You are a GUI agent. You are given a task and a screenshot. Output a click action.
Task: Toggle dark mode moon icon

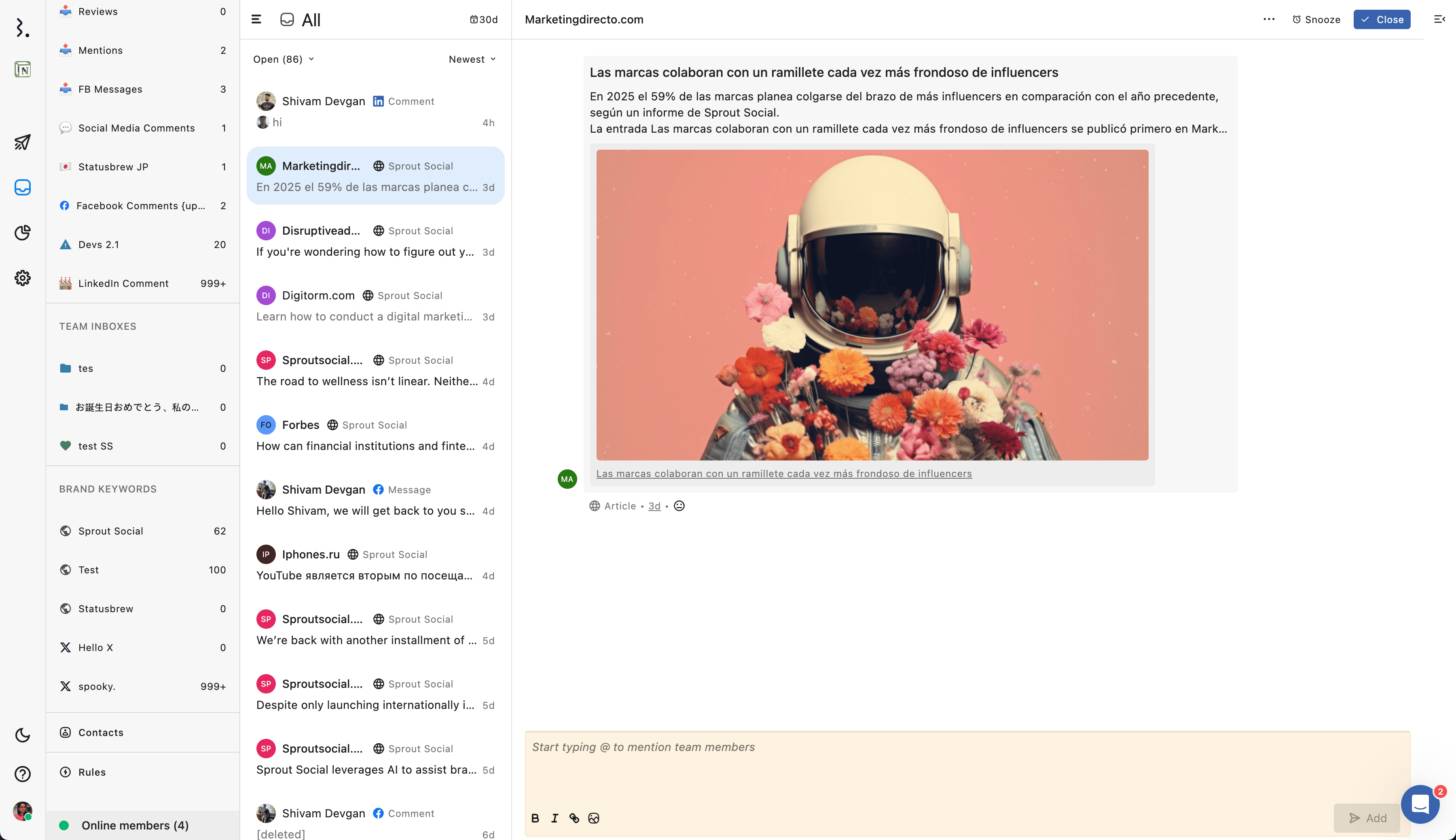coord(23,735)
